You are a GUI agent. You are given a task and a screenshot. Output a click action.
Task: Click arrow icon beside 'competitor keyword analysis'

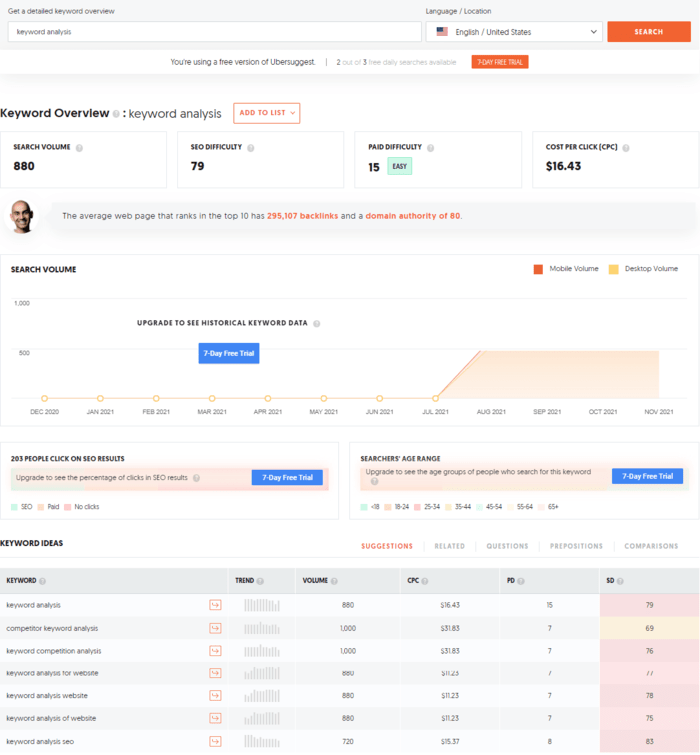(215, 628)
